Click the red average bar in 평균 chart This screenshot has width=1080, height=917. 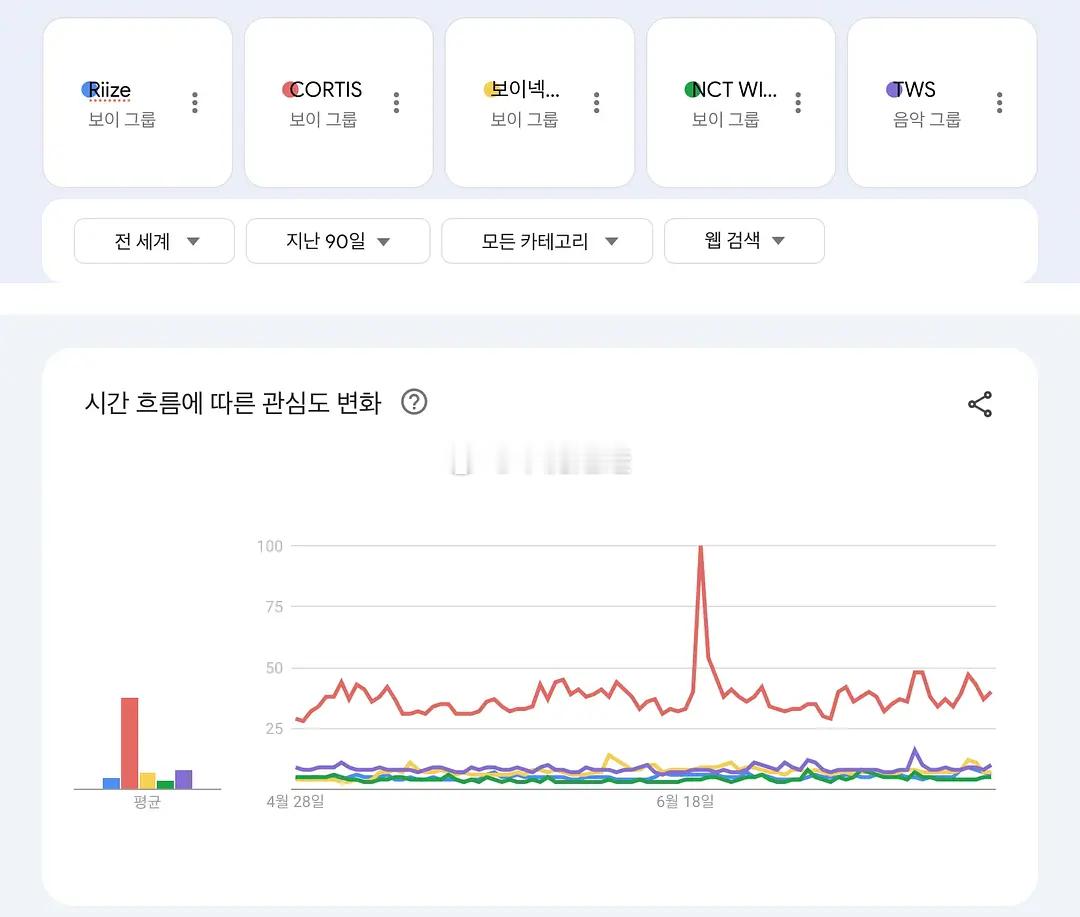129,743
